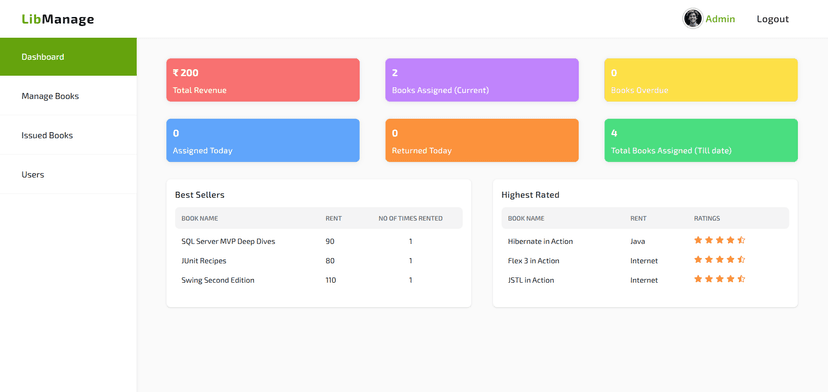Click the RATINGS column header
The image size is (828, 392).
(x=707, y=218)
